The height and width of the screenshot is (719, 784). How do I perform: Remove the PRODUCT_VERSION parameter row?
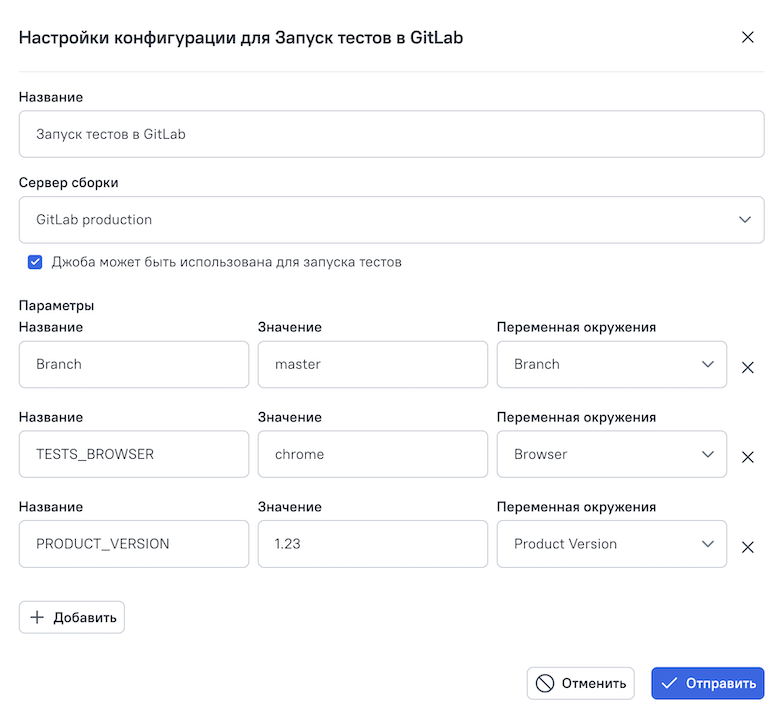point(747,547)
